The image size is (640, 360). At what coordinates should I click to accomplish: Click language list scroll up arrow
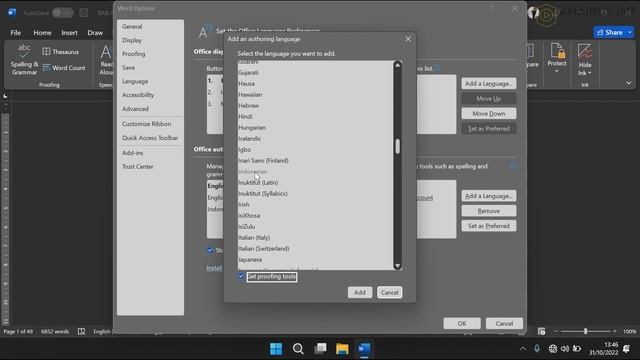(x=398, y=64)
